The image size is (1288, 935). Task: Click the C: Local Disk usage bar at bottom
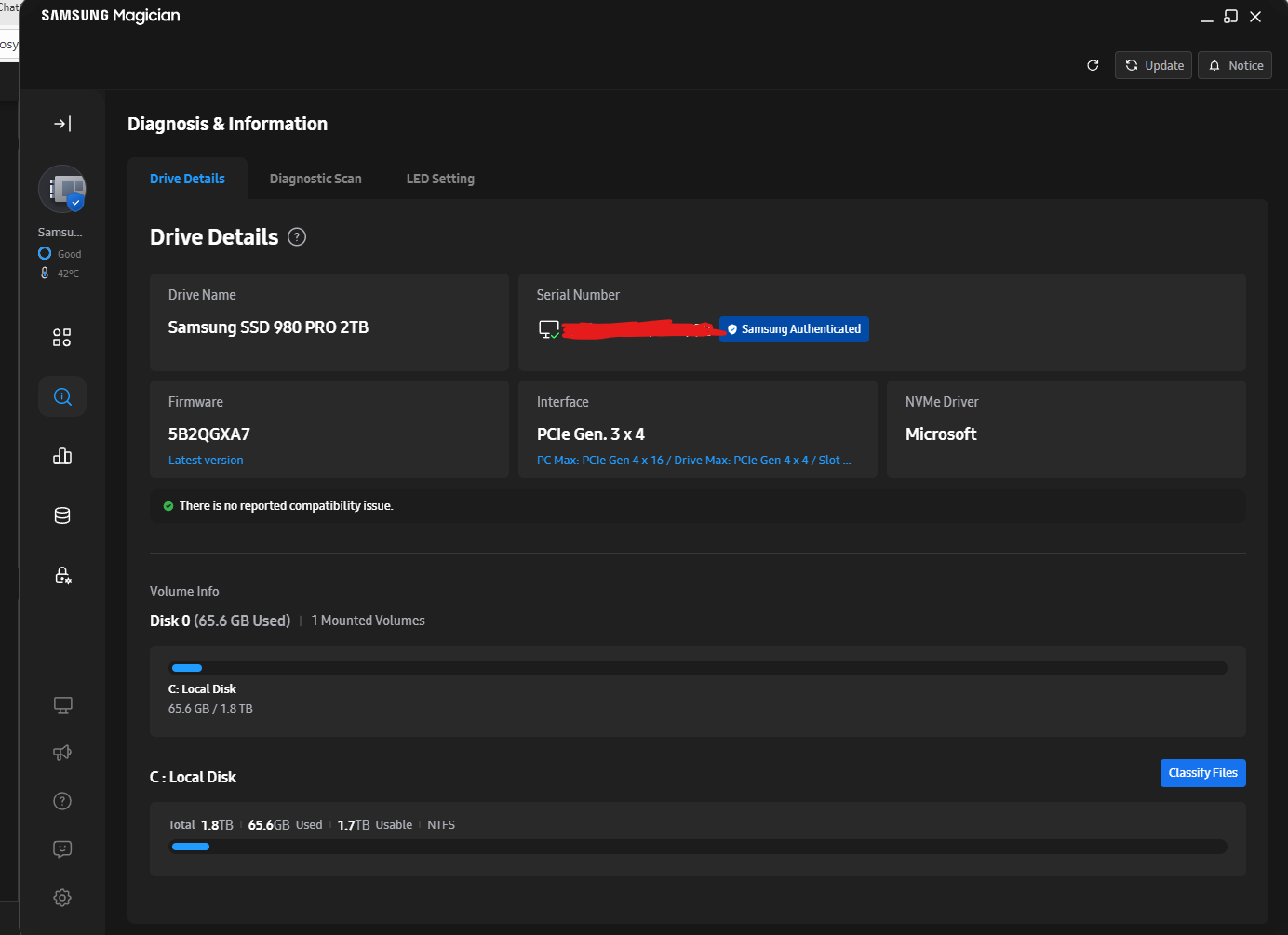(x=698, y=847)
